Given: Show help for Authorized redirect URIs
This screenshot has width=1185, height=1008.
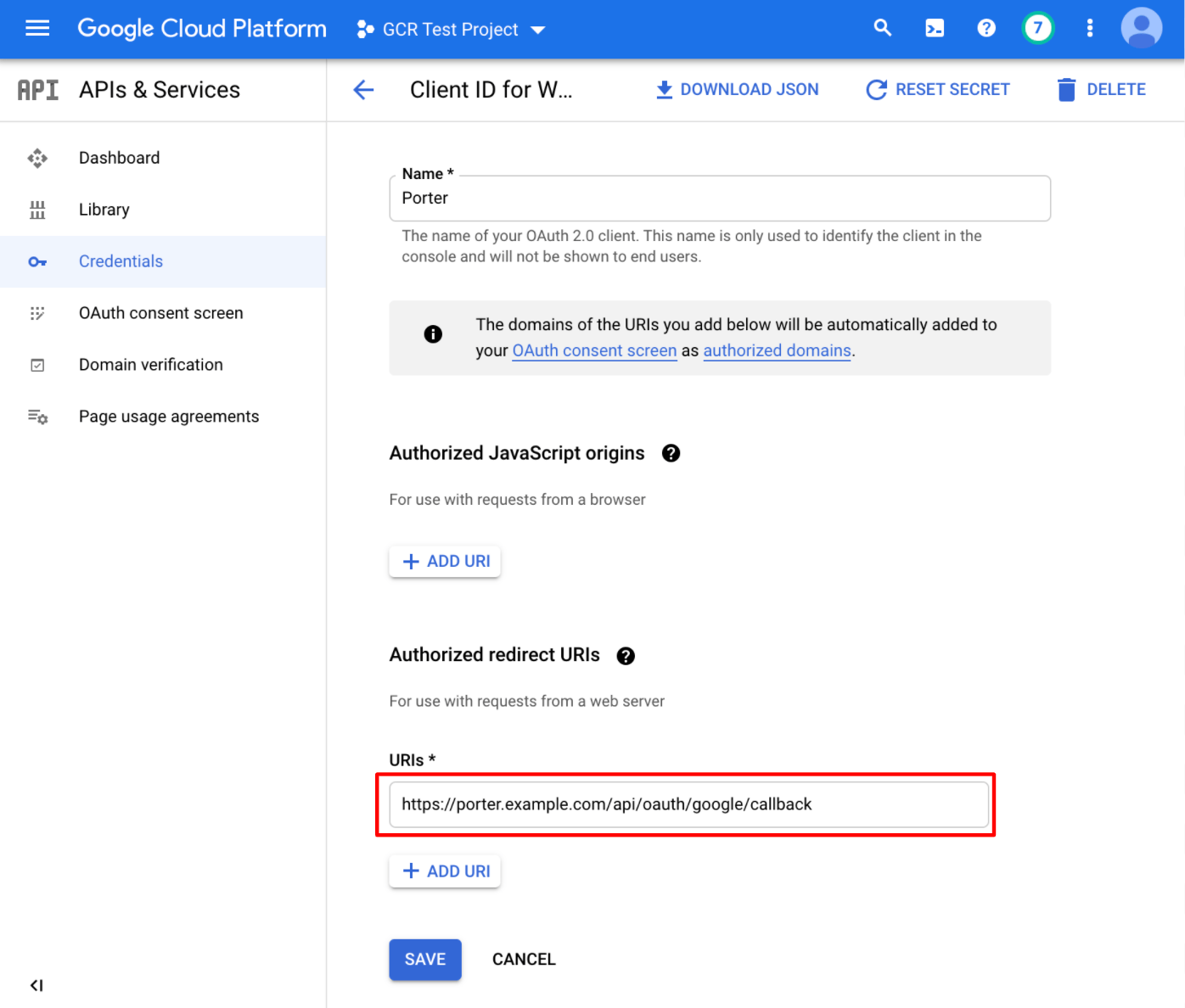Looking at the screenshot, I should click(x=626, y=656).
